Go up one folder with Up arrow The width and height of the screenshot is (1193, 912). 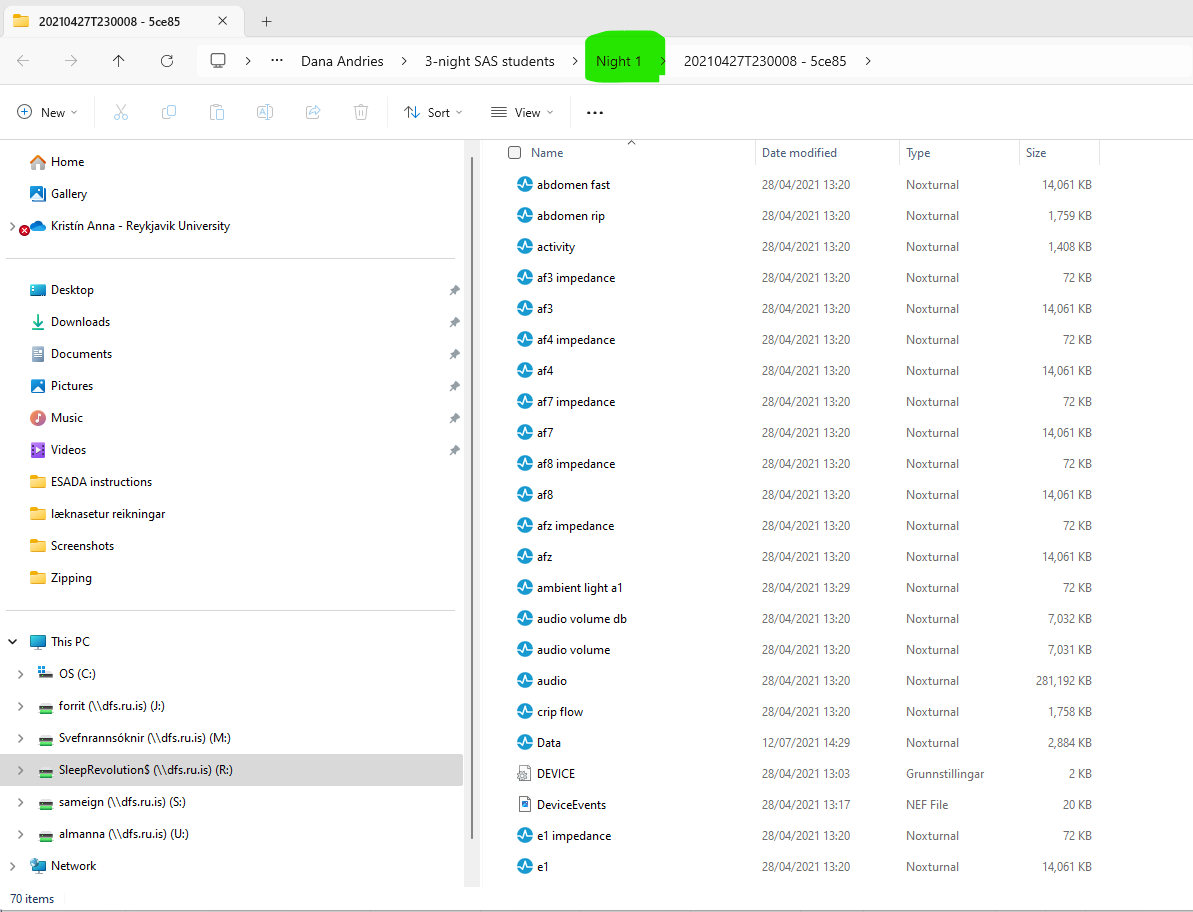pos(119,61)
